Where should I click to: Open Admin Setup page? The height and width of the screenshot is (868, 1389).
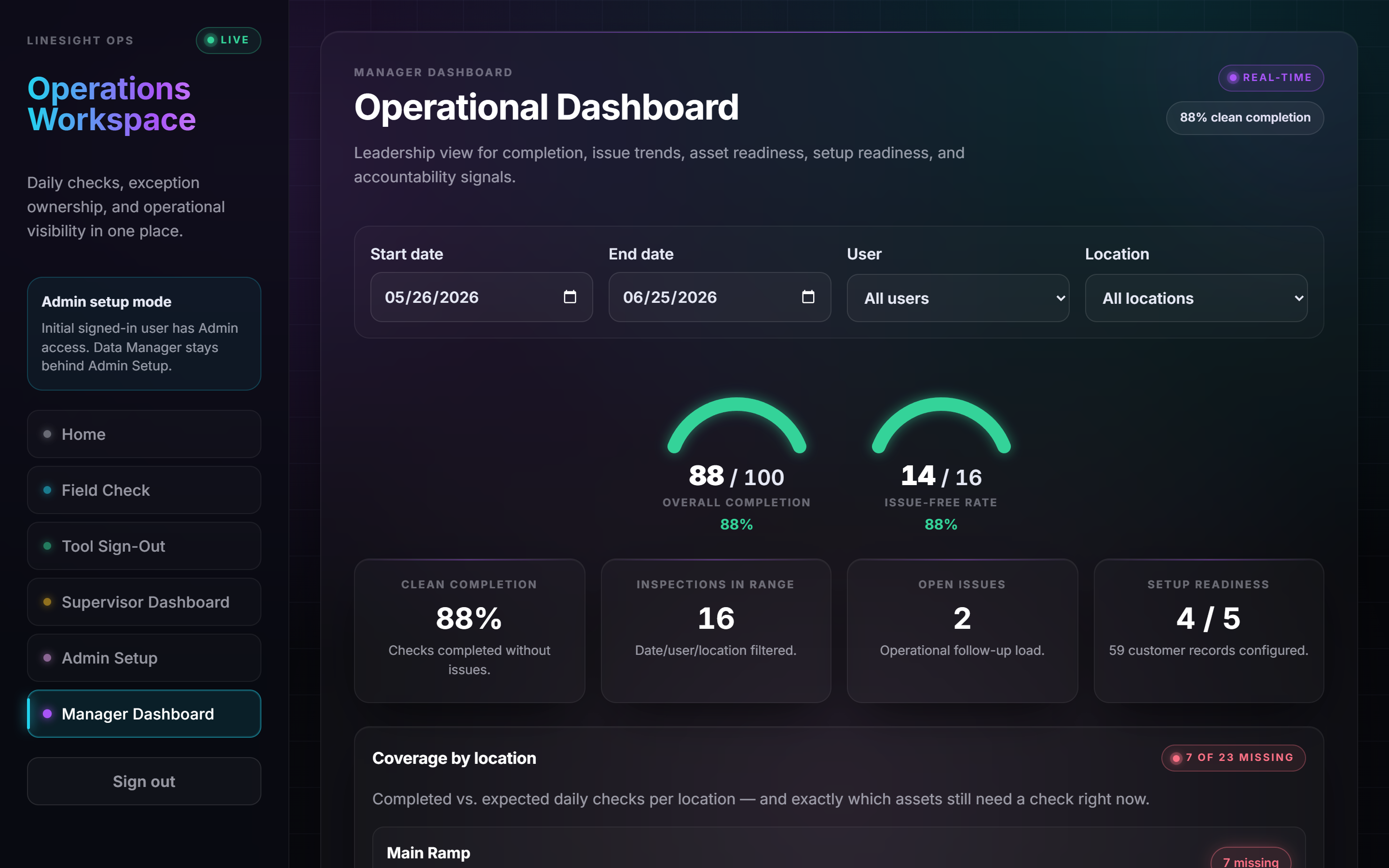tap(144, 658)
